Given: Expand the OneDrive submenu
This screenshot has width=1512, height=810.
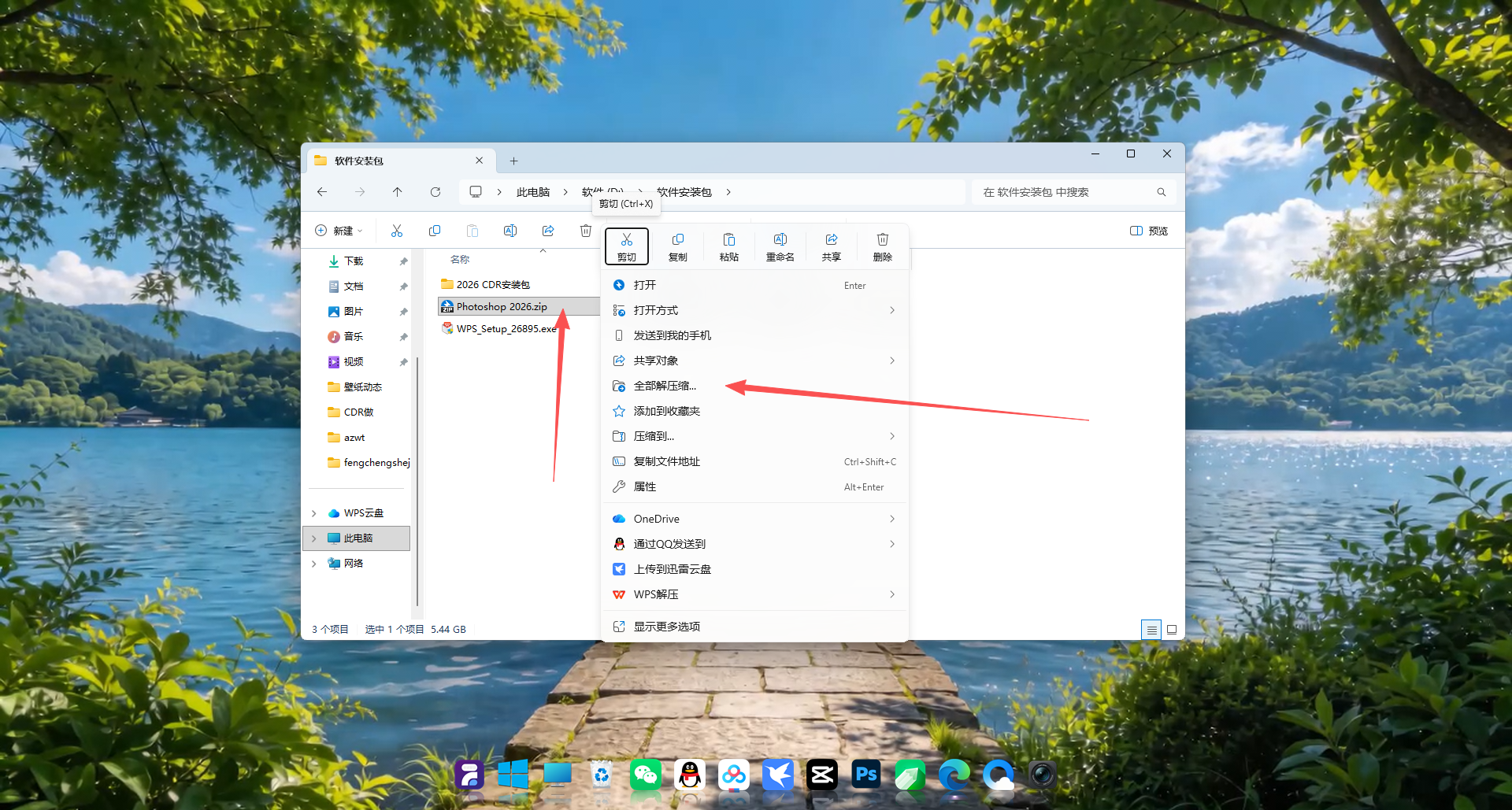Looking at the screenshot, I should pyautogui.click(x=892, y=519).
